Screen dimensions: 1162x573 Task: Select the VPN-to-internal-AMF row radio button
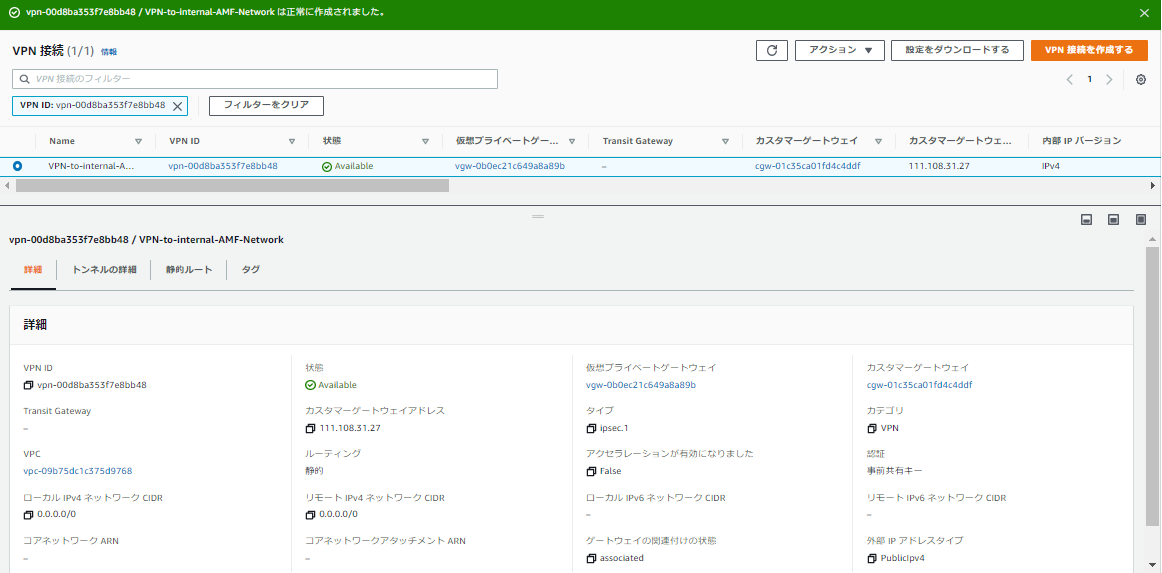18,166
